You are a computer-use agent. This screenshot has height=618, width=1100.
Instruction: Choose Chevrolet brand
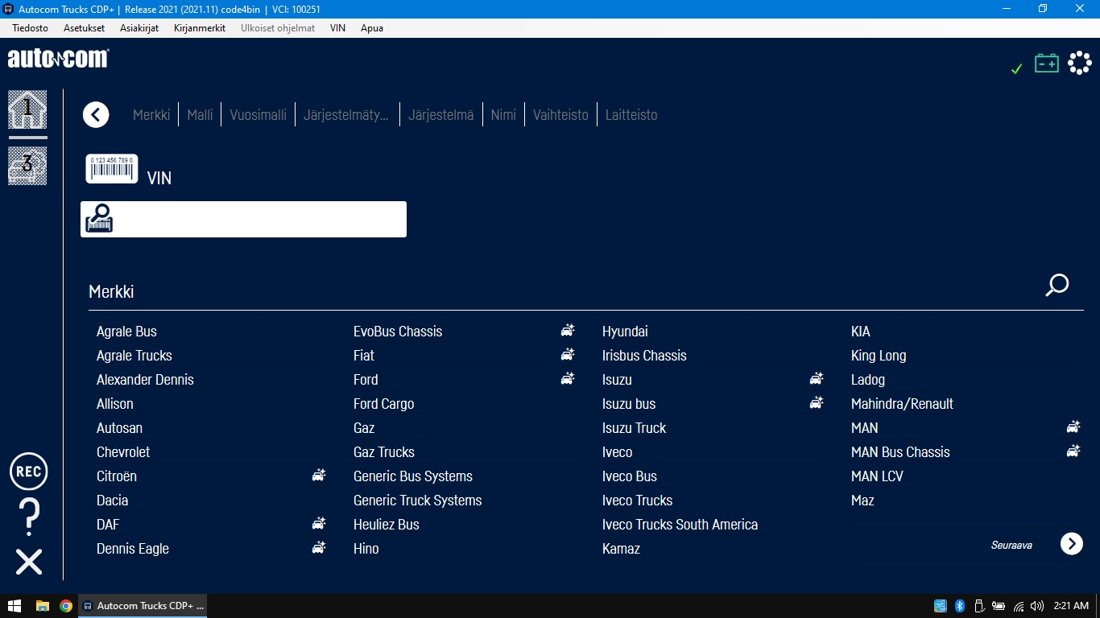[x=123, y=452]
